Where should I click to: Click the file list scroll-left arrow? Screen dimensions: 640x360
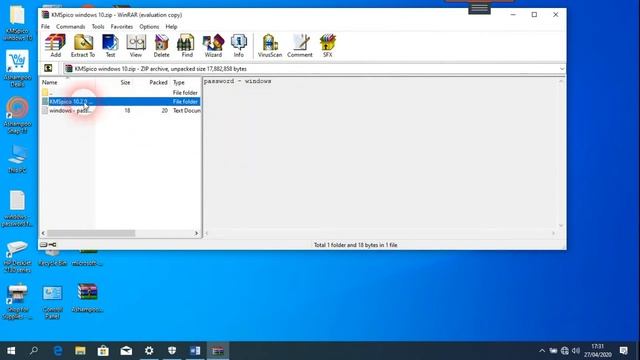click(x=43, y=233)
